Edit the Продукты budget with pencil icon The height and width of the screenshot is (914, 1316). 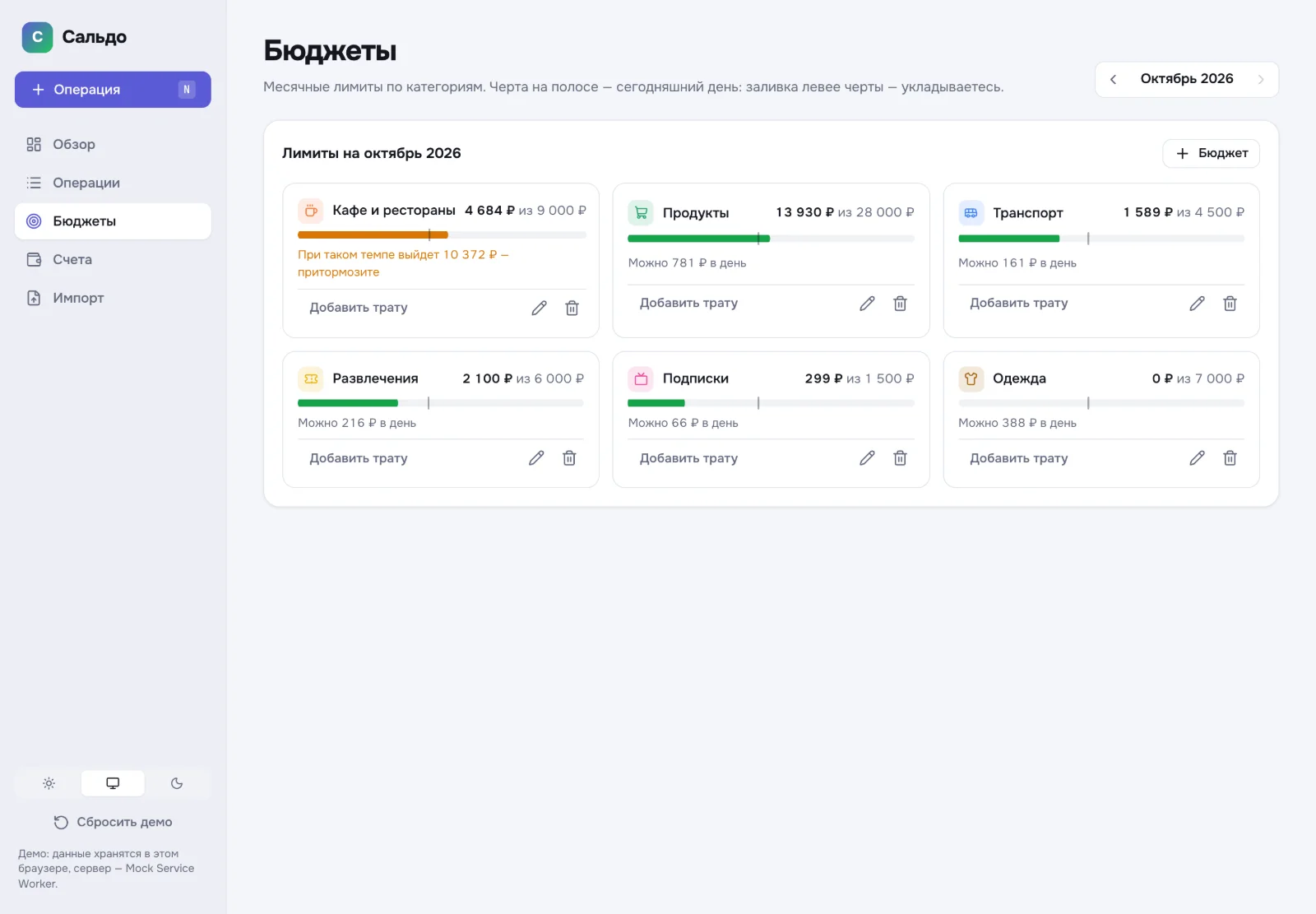[x=867, y=304]
